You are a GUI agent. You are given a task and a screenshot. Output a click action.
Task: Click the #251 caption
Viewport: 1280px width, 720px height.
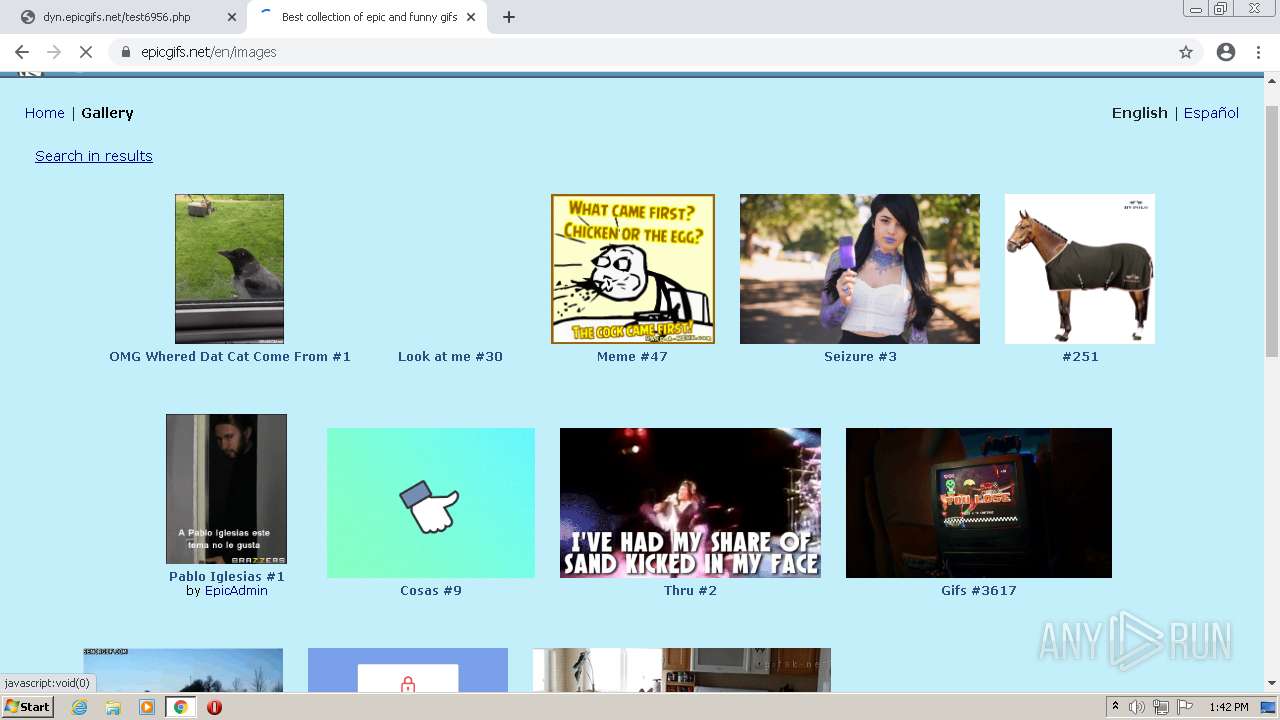1080,357
